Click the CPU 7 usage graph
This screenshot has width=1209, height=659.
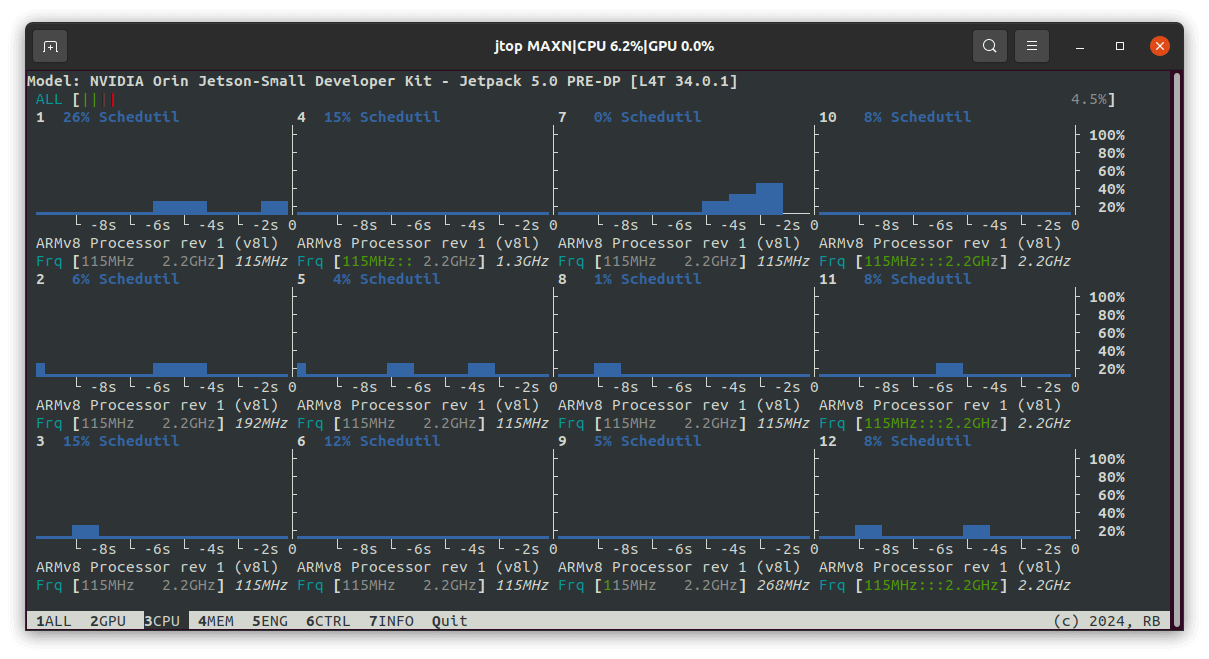684,170
